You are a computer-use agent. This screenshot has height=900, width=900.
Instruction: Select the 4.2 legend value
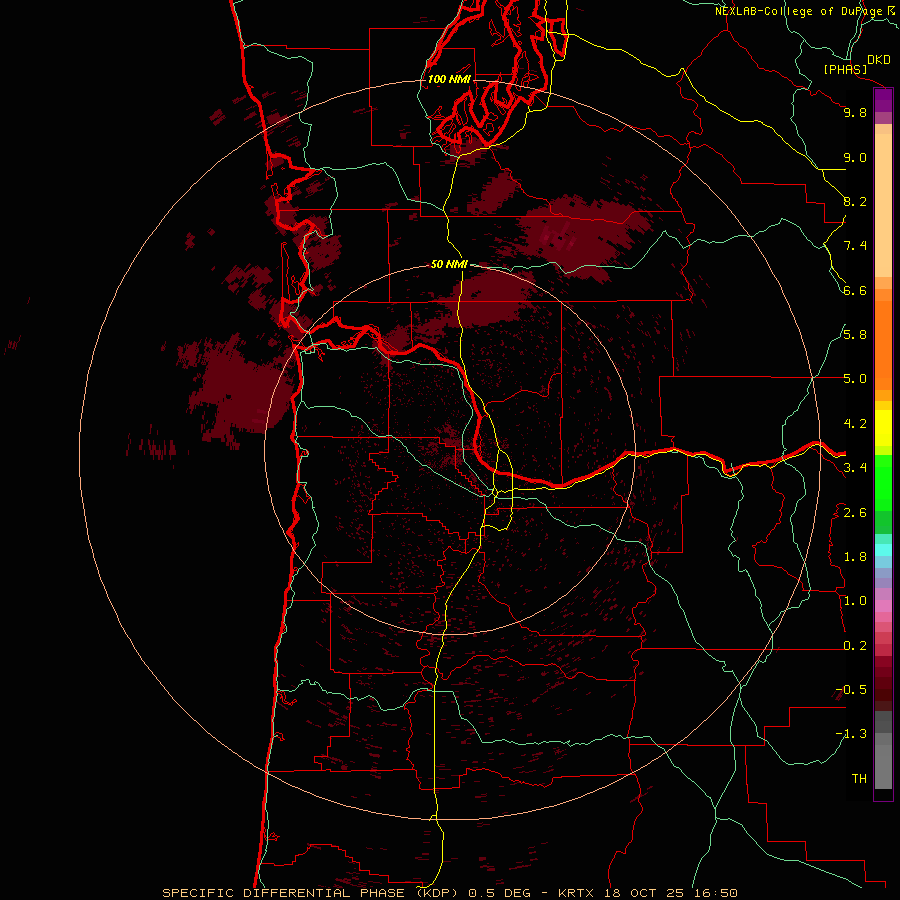click(855, 424)
